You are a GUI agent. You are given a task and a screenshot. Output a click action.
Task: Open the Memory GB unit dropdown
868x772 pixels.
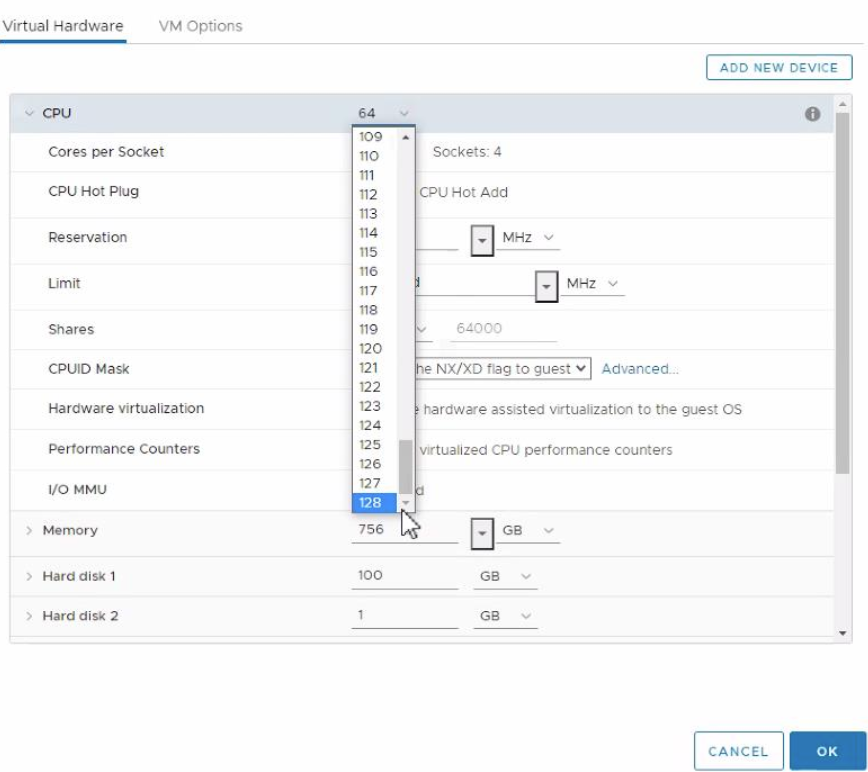pyautogui.click(x=530, y=531)
